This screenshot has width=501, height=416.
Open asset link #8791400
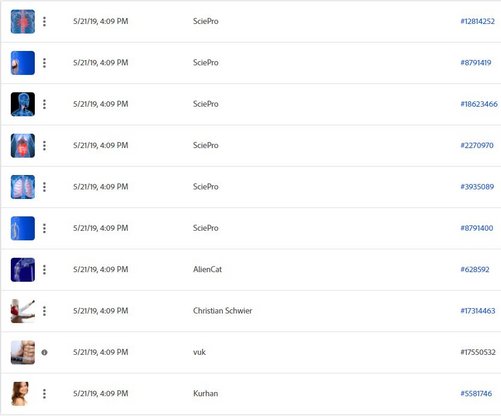point(477,228)
